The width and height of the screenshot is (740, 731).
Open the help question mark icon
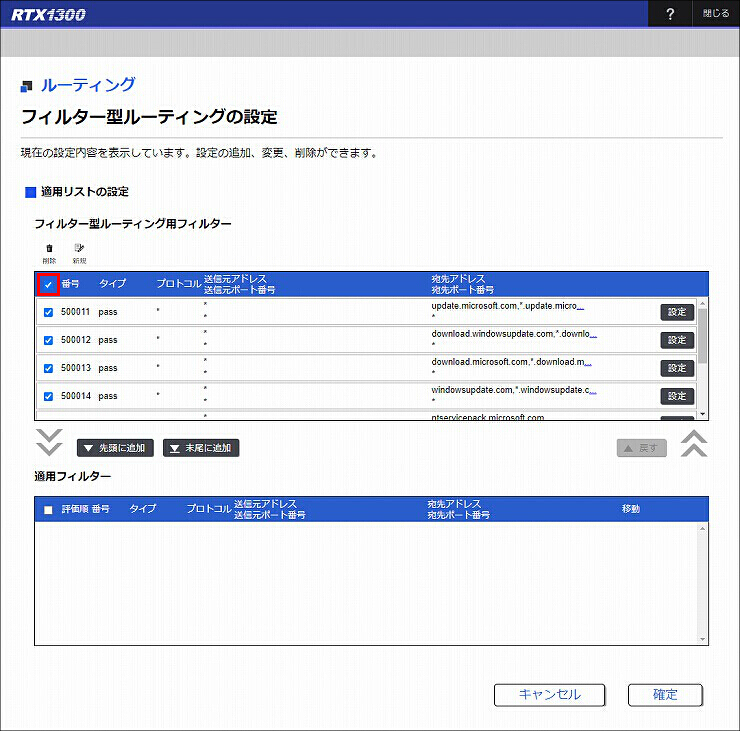670,14
